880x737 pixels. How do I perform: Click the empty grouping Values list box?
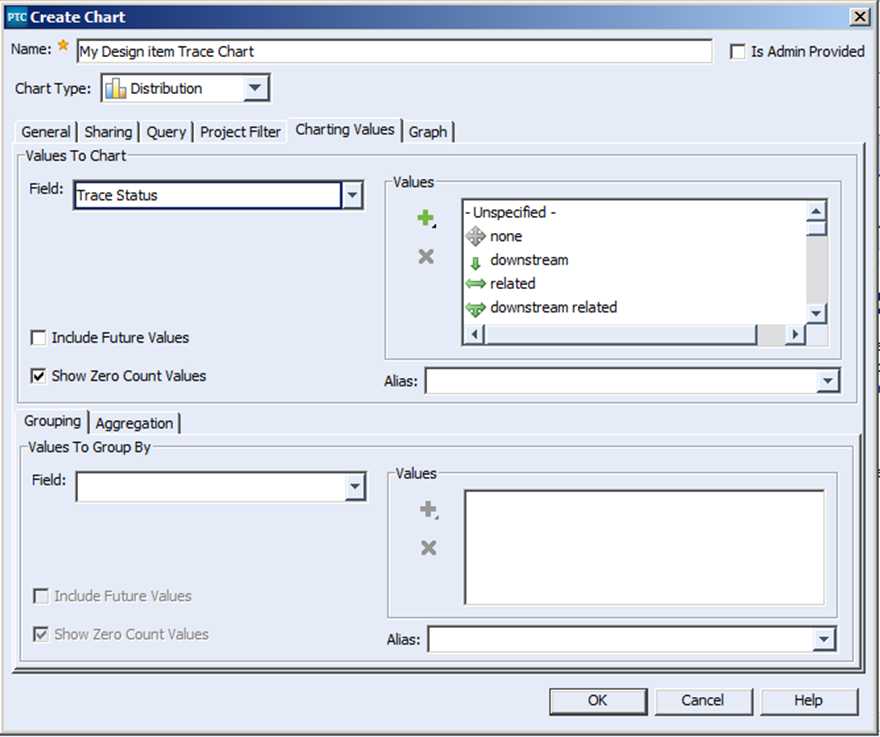click(x=644, y=547)
